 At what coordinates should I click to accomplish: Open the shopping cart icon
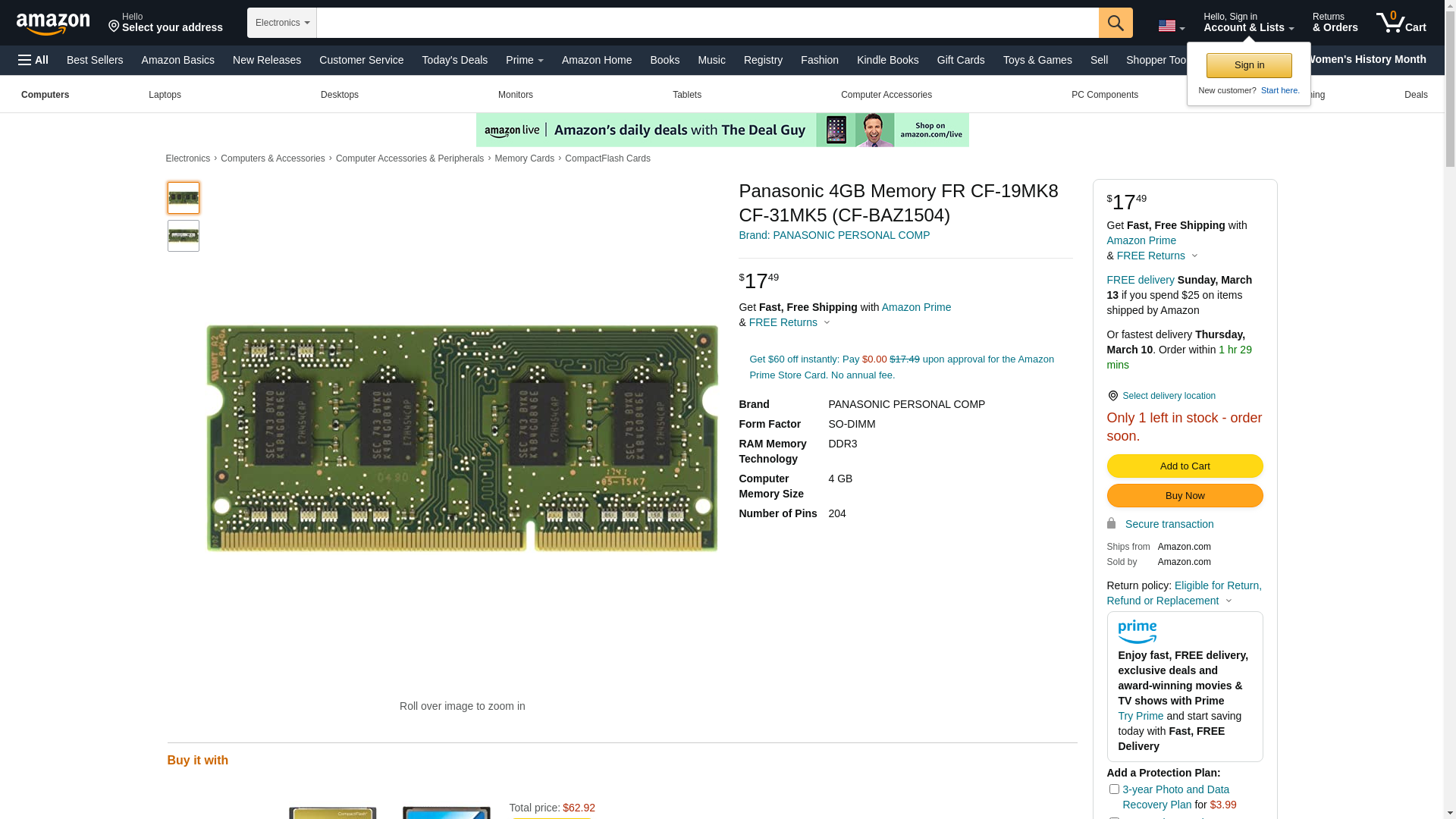click(x=1401, y=23)
